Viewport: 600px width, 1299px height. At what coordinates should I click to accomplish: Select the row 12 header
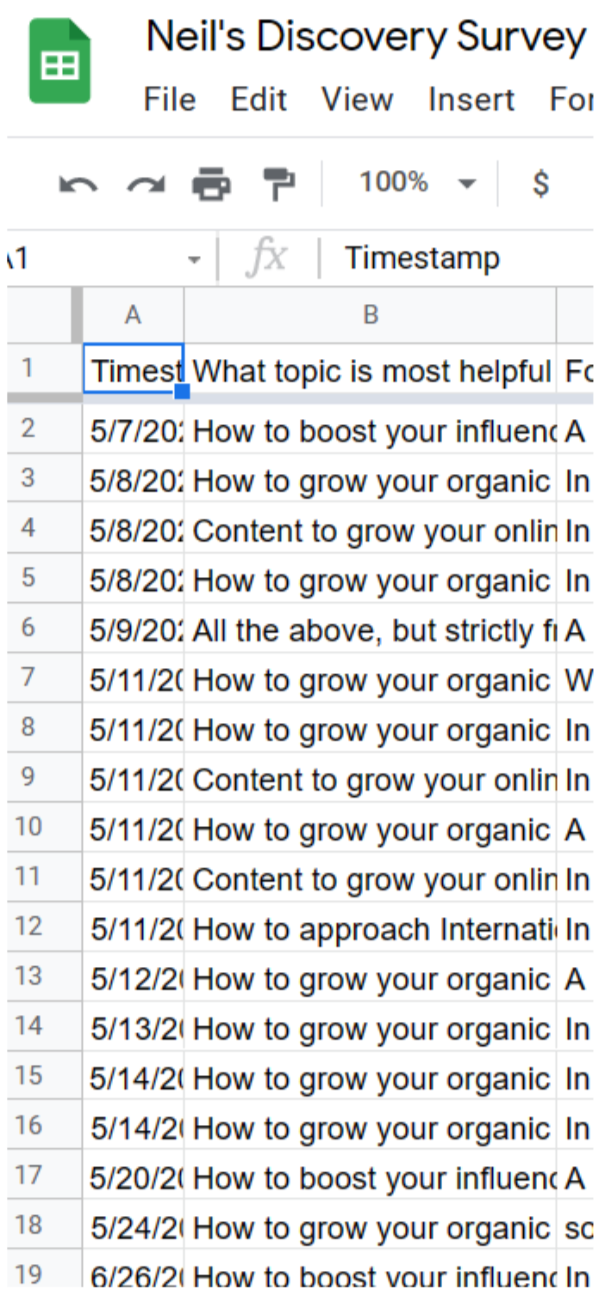pyautogui.click(x=29, y=928)
